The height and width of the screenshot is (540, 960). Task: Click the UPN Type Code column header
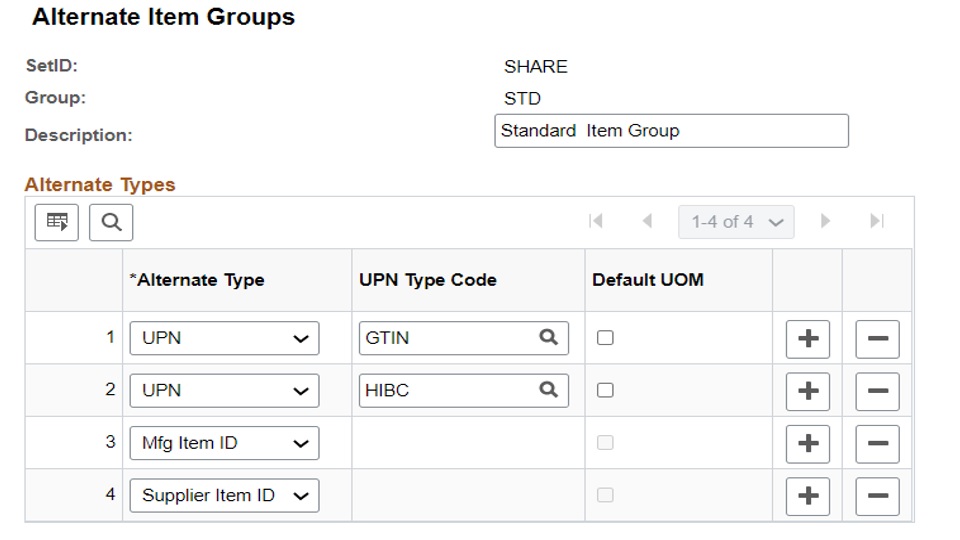click(428, 280)
